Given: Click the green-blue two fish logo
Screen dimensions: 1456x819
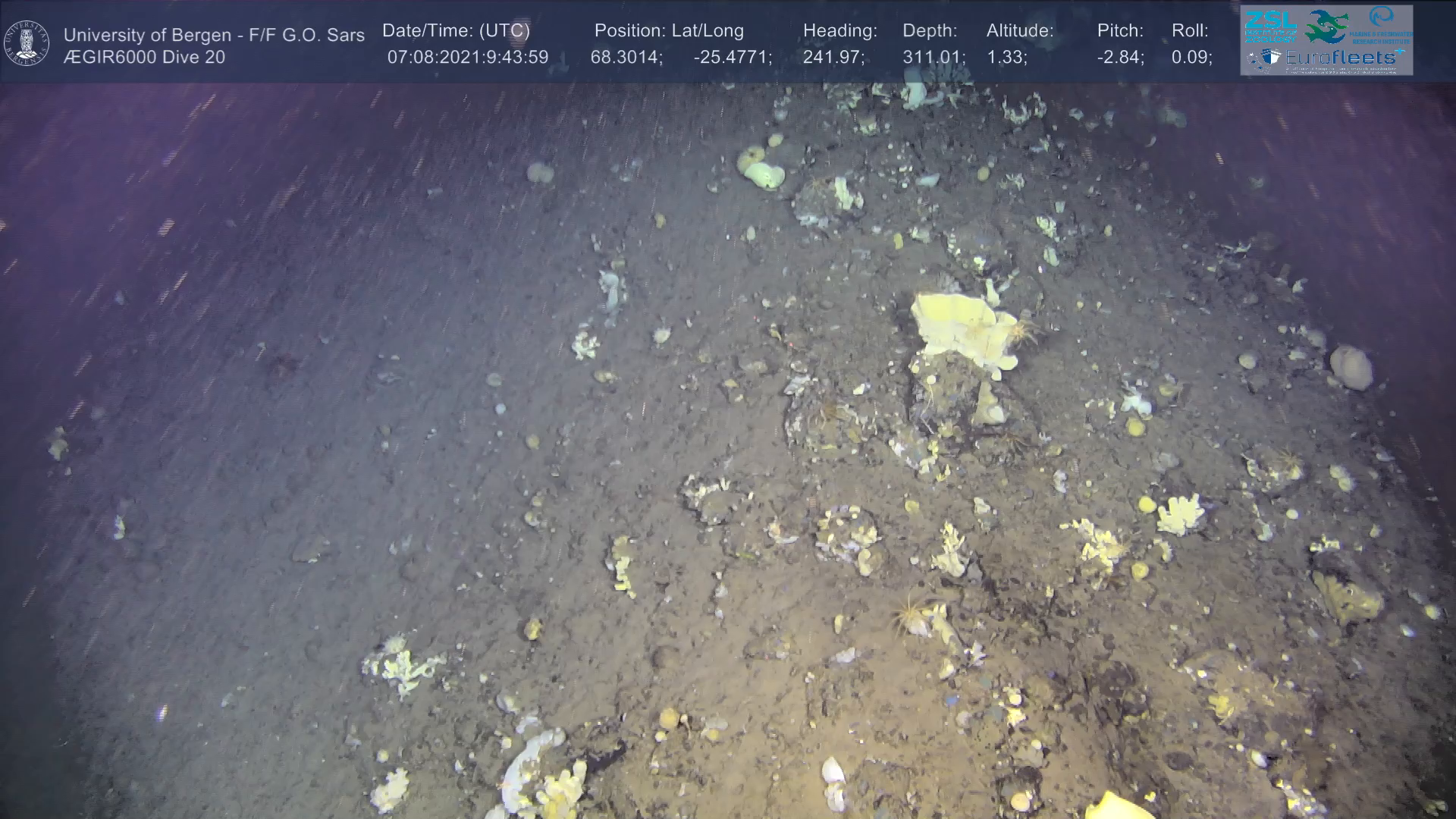Looking at the screenshot, I should [1326, 27].
